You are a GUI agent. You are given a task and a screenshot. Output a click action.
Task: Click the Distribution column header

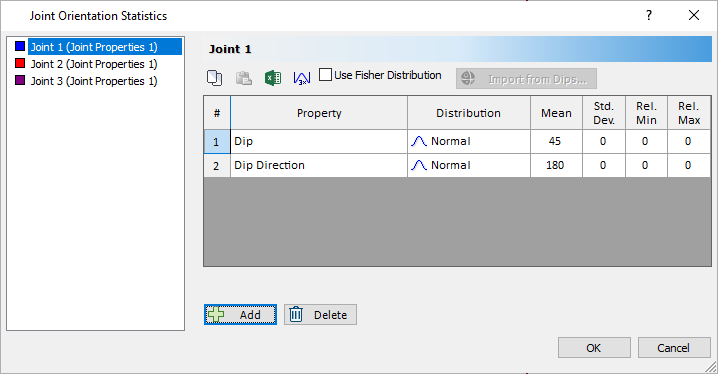(469, 113)
